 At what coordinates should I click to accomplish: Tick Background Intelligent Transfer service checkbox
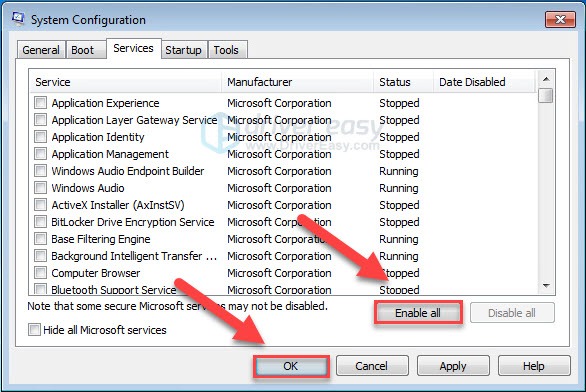(x=40, y=256)
